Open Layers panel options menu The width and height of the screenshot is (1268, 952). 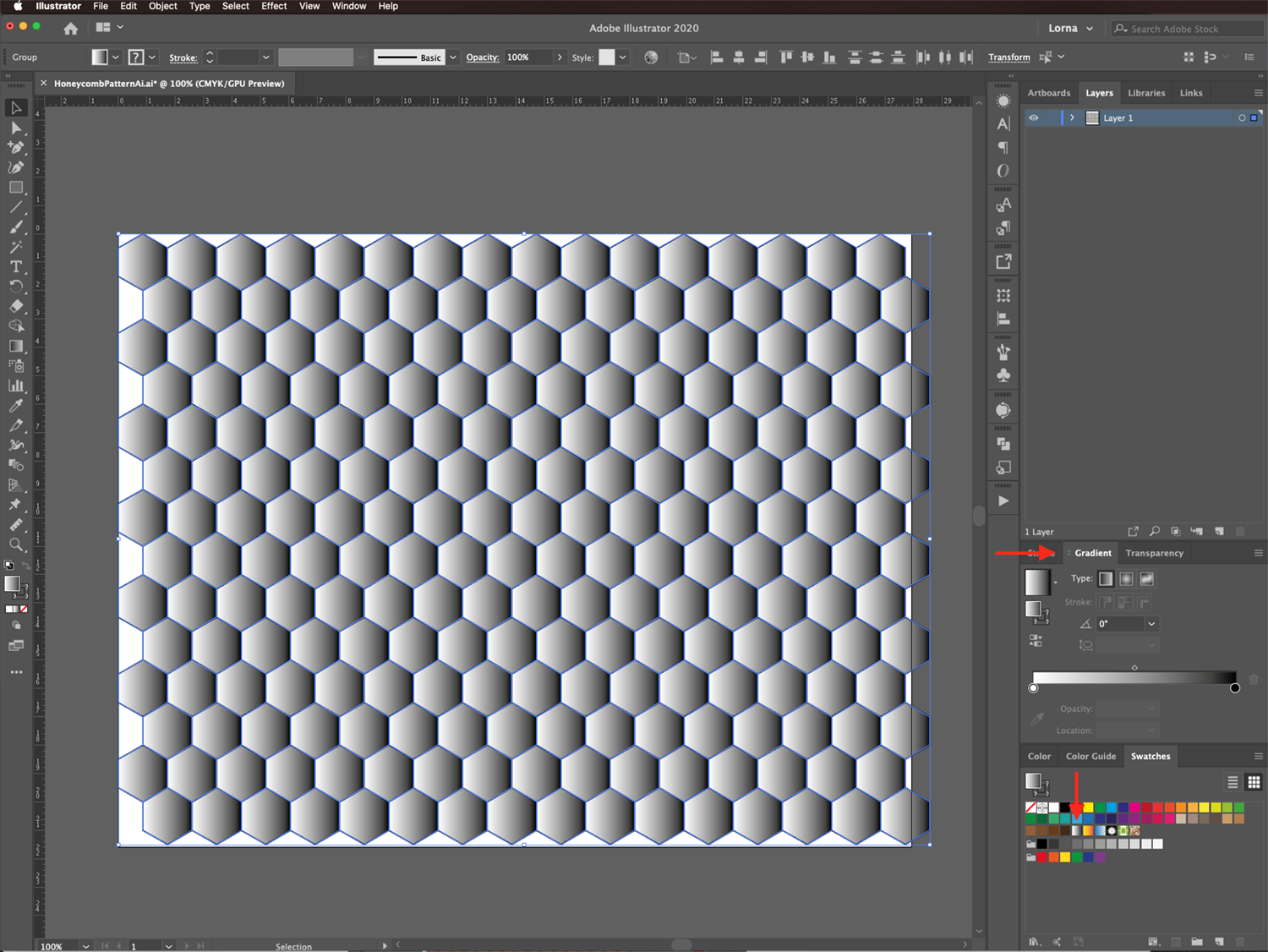tap(1258, 93)
